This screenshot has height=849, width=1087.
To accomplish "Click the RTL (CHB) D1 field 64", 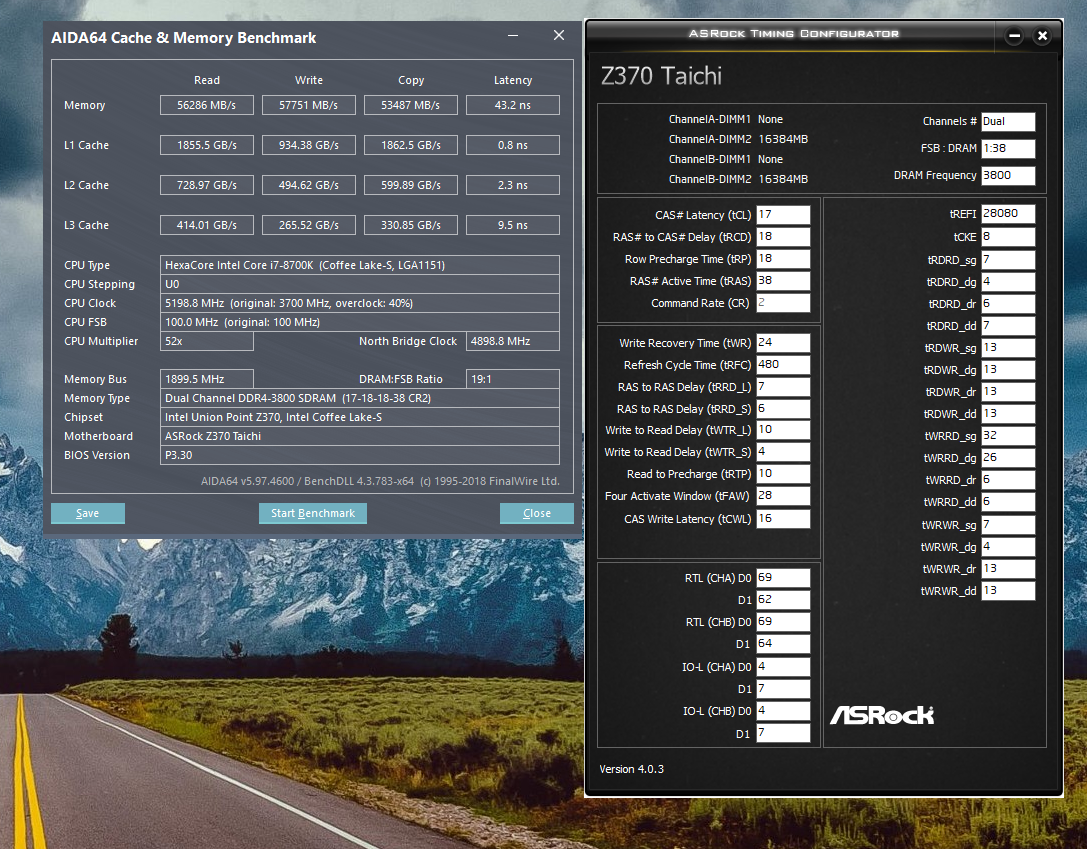I will (x=783, y=644).
